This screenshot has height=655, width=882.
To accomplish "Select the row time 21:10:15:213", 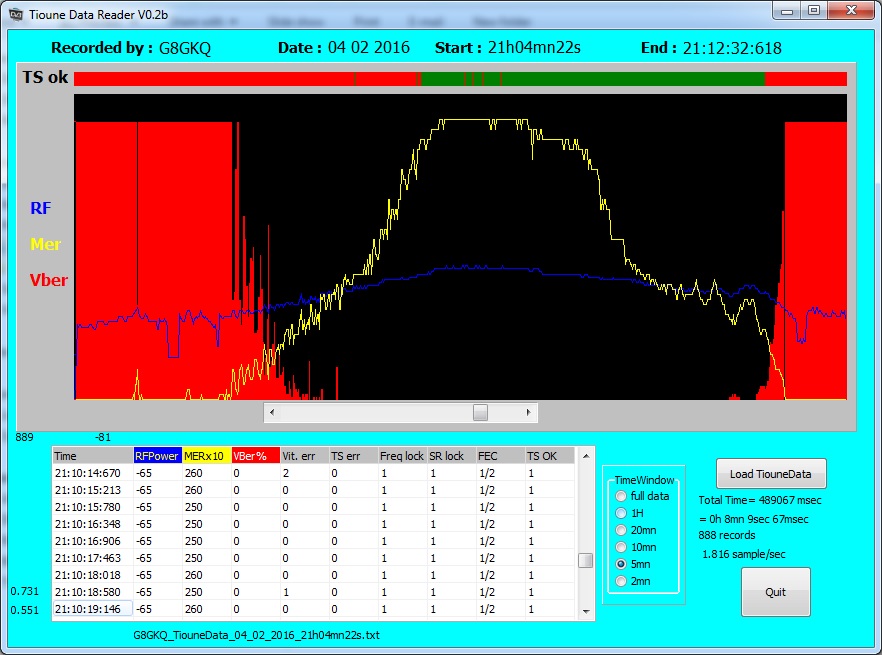I will tap(88, 490).
